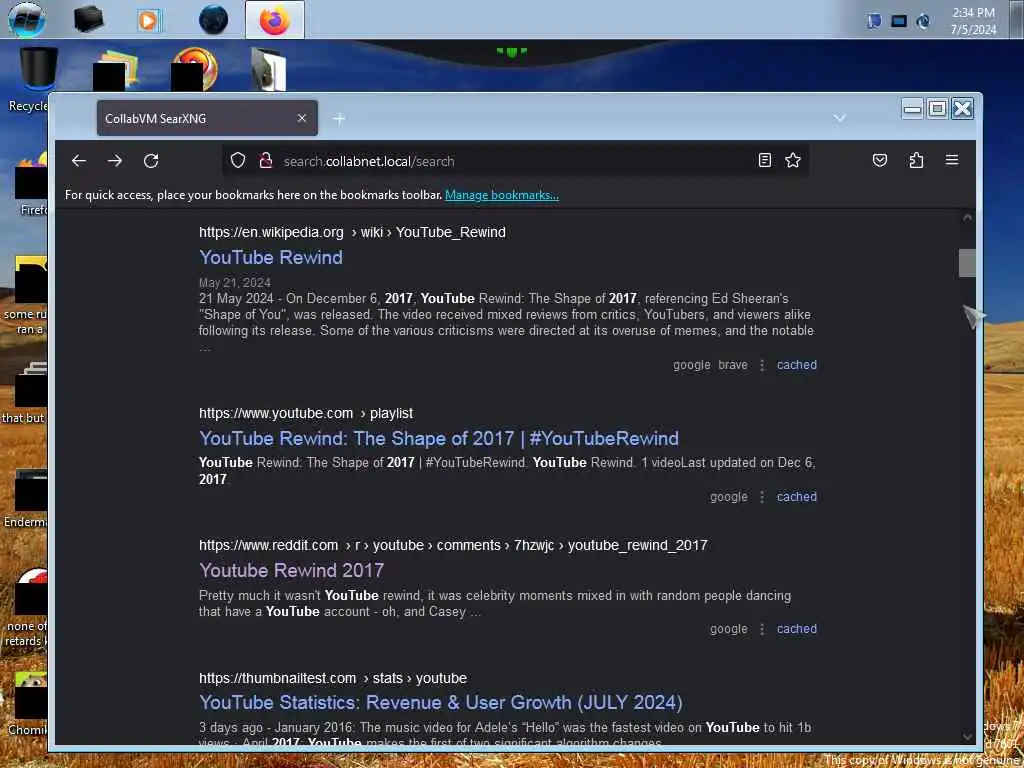The image size is (1024, 768).
Task: Toggle reader view icon in address bar
Action: coord(765,161)
